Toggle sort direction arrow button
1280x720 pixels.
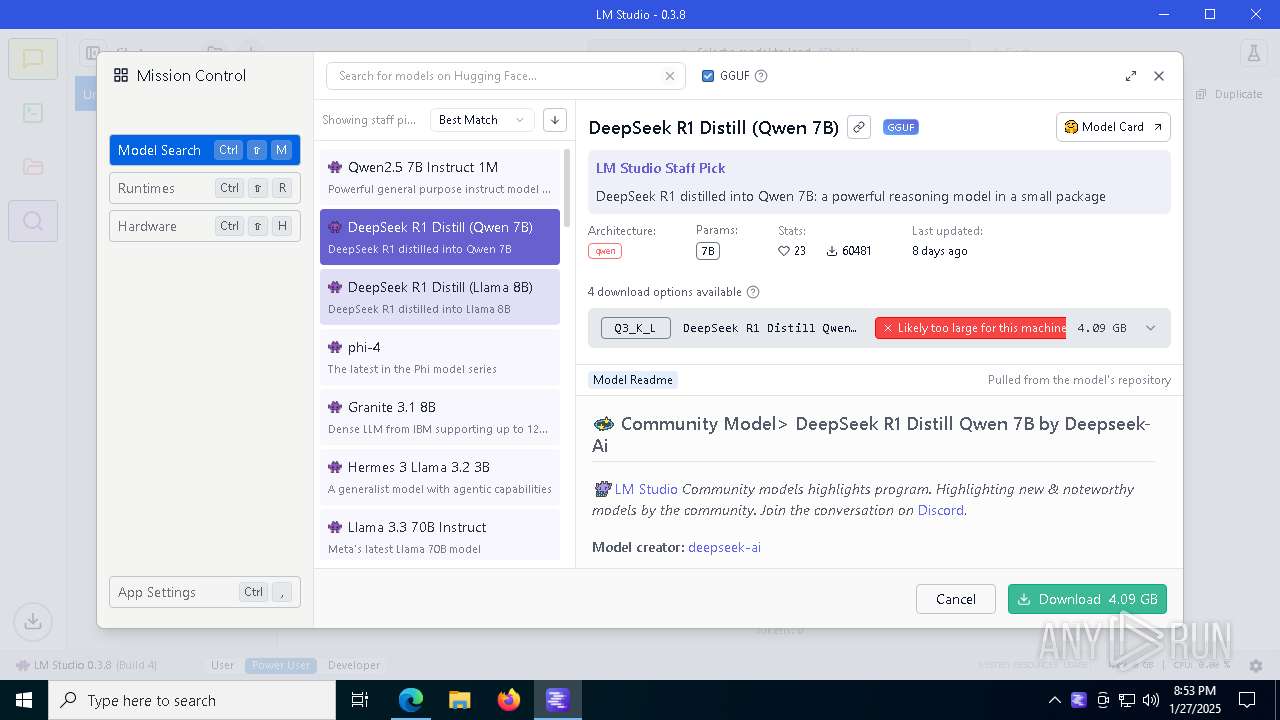pos(555,120)
